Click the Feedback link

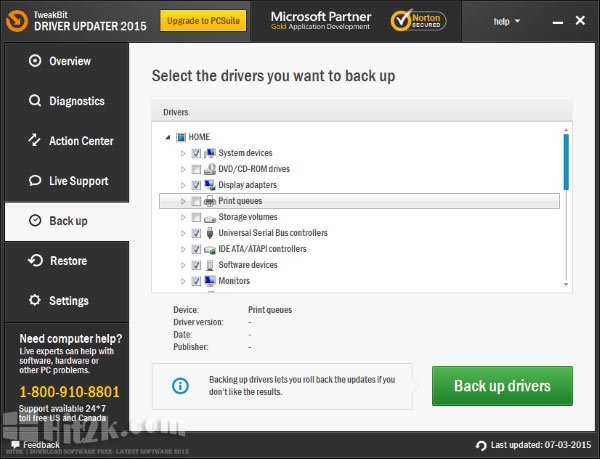[41, 445]
